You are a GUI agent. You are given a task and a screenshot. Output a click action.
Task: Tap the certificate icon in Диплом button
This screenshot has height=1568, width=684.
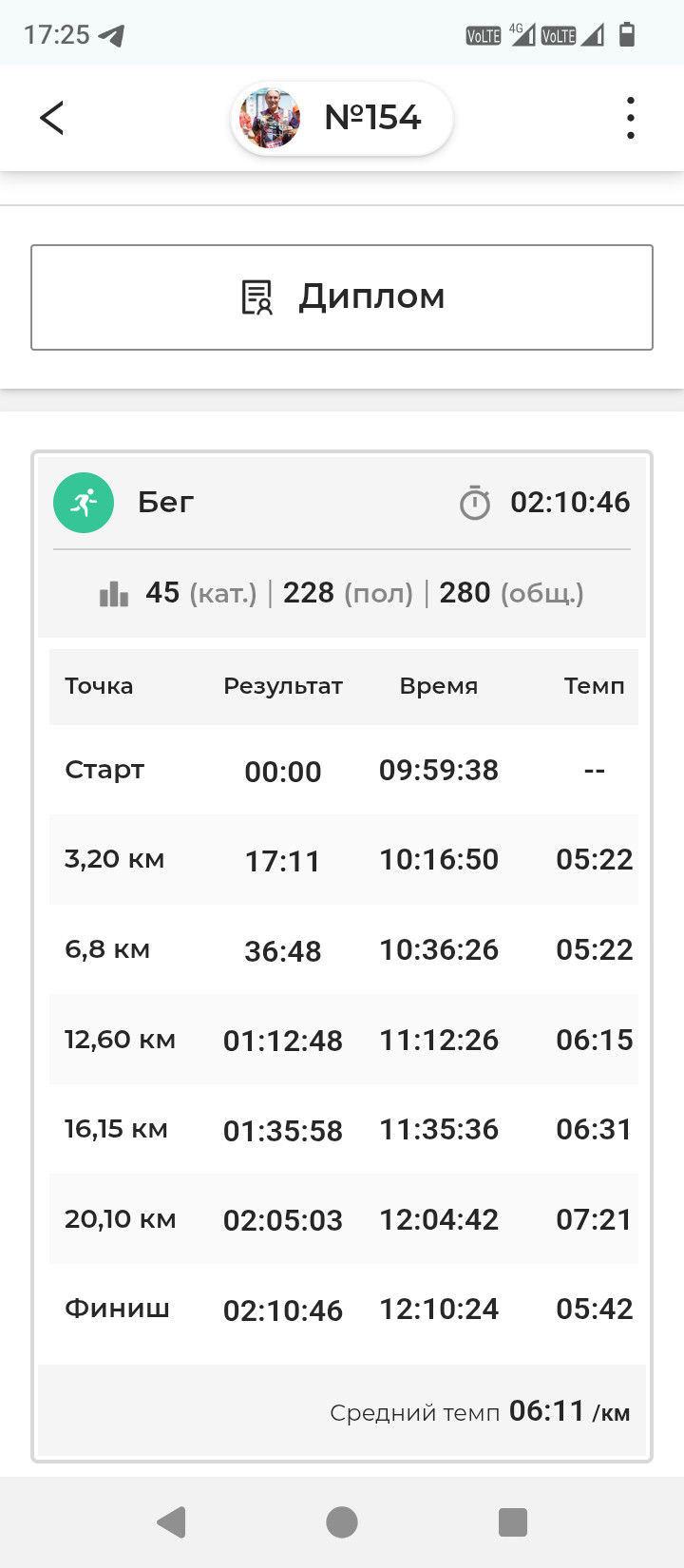tap(256, 297)
